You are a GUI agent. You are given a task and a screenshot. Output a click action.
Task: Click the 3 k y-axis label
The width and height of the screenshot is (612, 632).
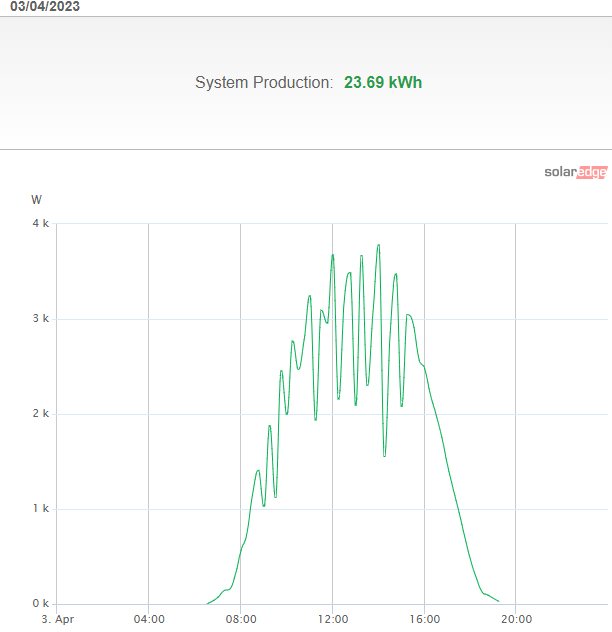click(x=41, y=318)
